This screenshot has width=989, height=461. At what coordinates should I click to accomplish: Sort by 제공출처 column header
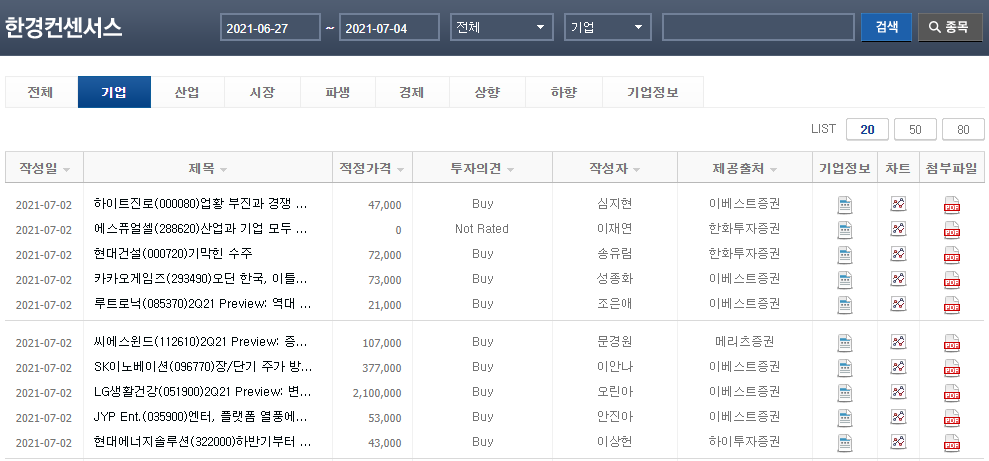pos(745,168)
